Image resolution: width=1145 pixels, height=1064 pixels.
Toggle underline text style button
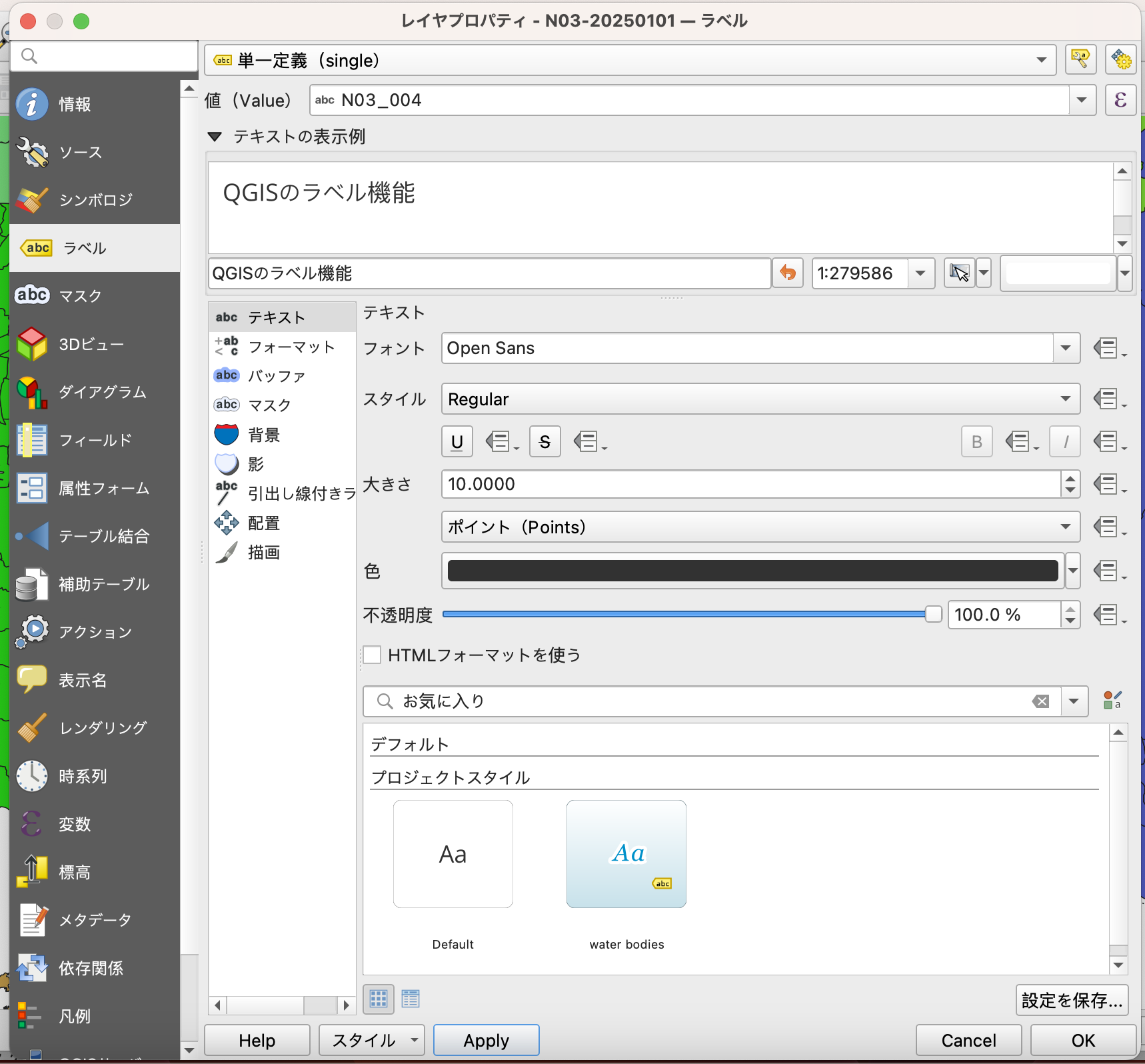(457, 442)
